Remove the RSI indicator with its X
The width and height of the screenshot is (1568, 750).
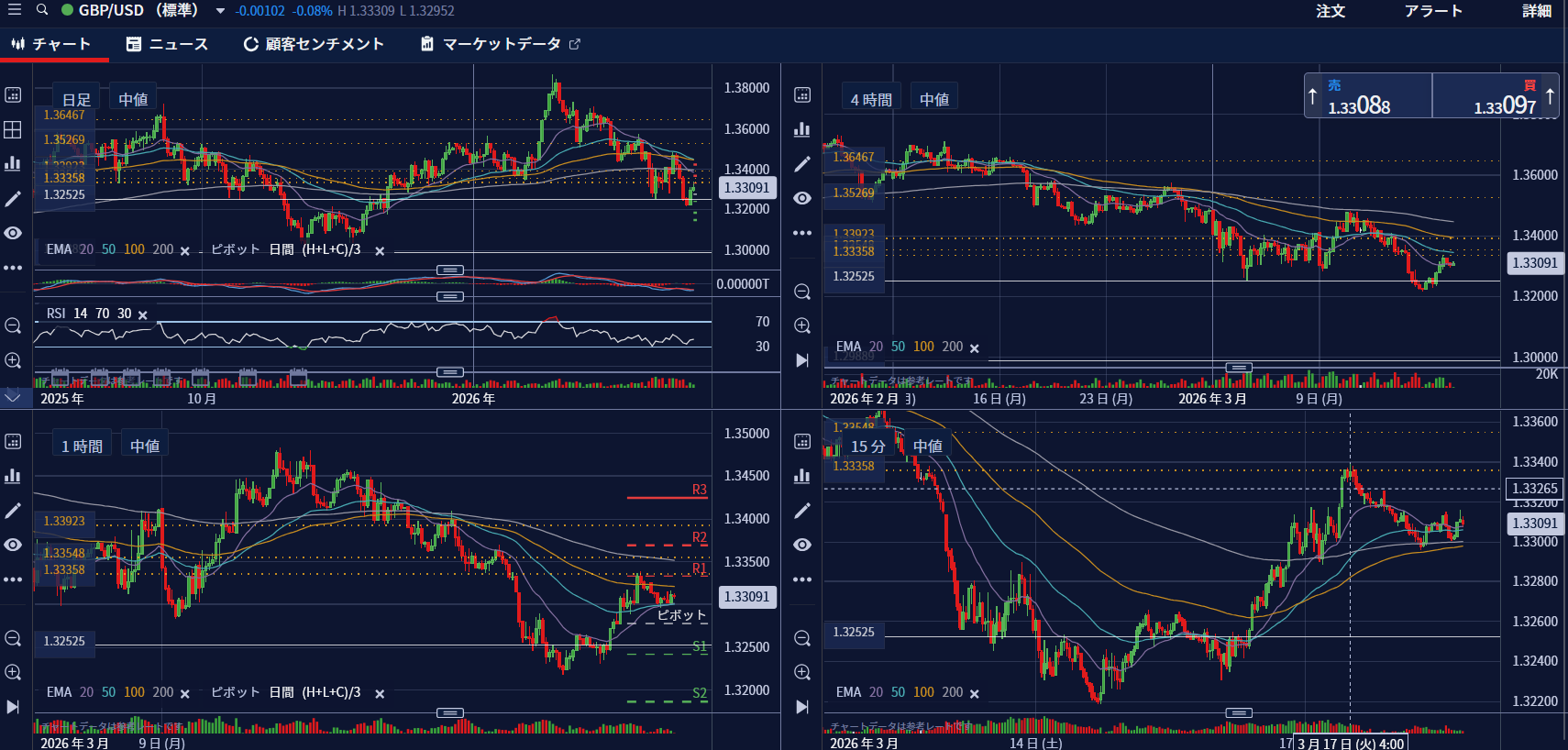coord(142,314)
